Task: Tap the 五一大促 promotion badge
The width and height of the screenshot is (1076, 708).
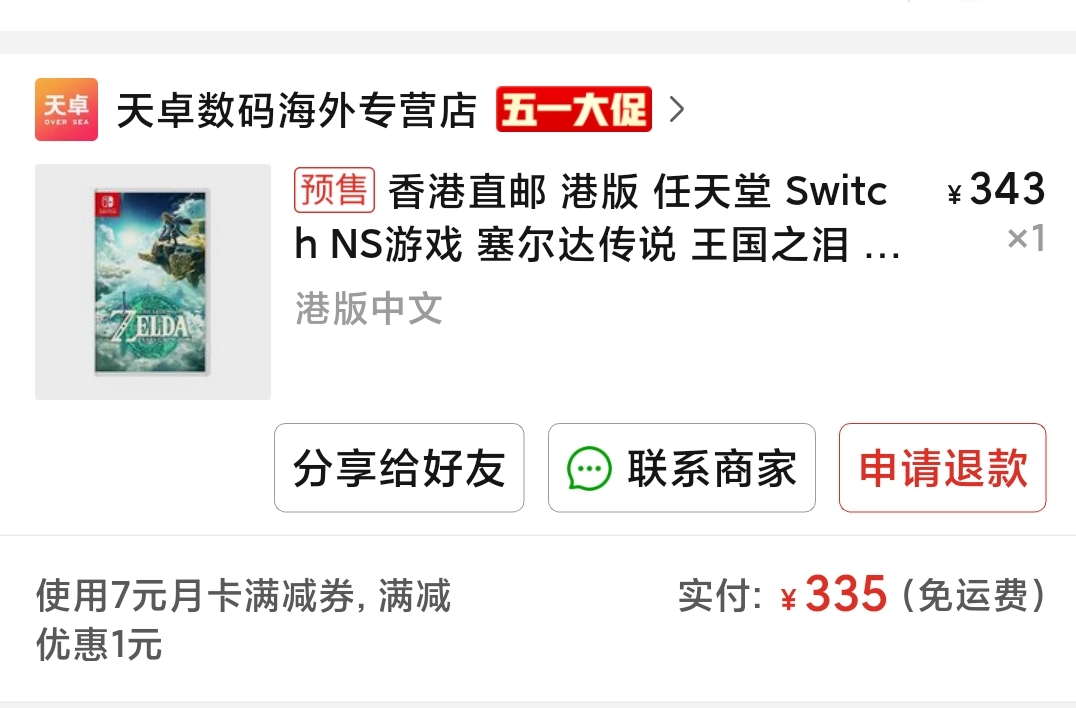Action: [x=574, y=109]
